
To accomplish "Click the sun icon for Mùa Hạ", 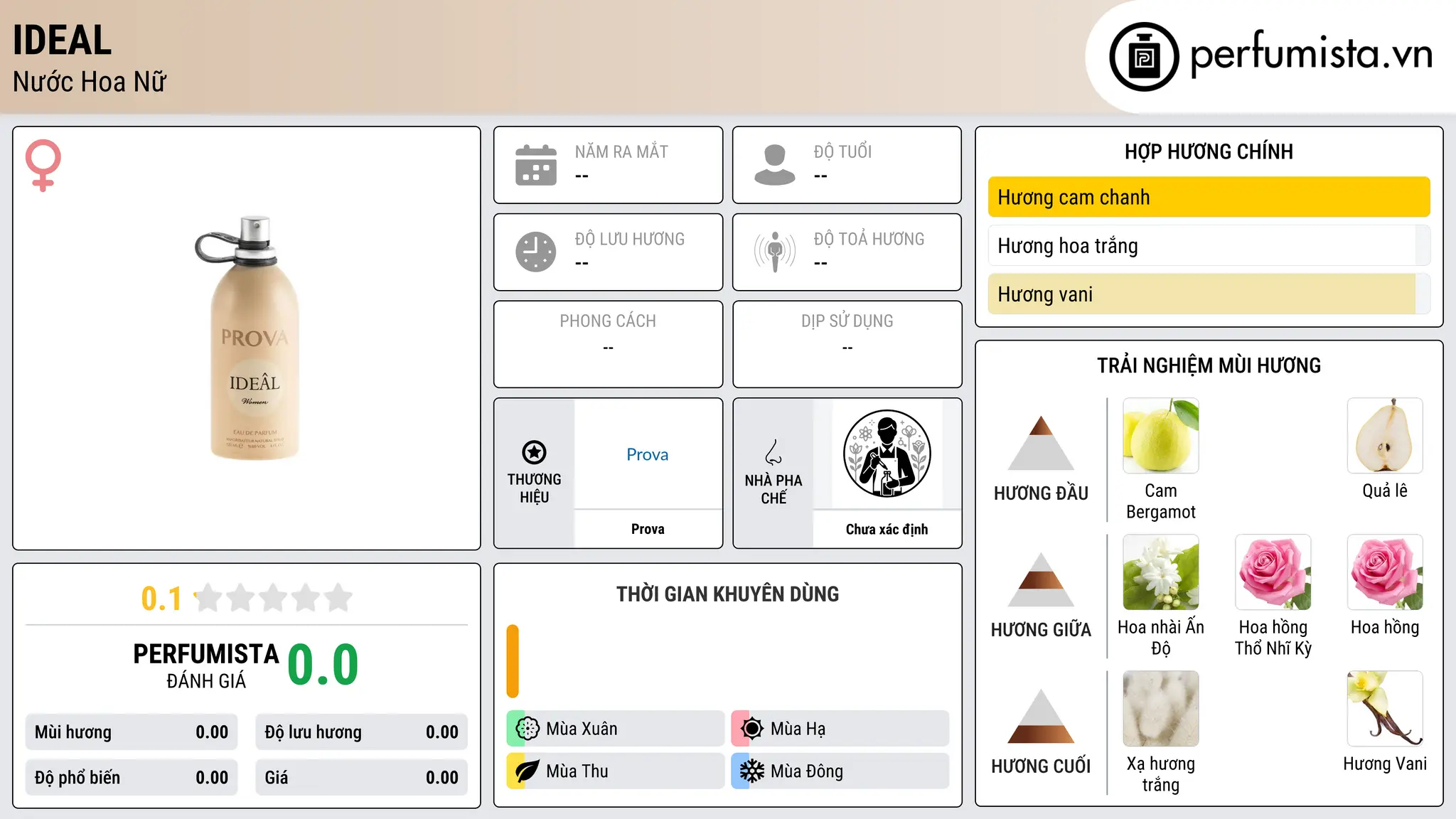I will pyautogui.click(x=752, y=729).
